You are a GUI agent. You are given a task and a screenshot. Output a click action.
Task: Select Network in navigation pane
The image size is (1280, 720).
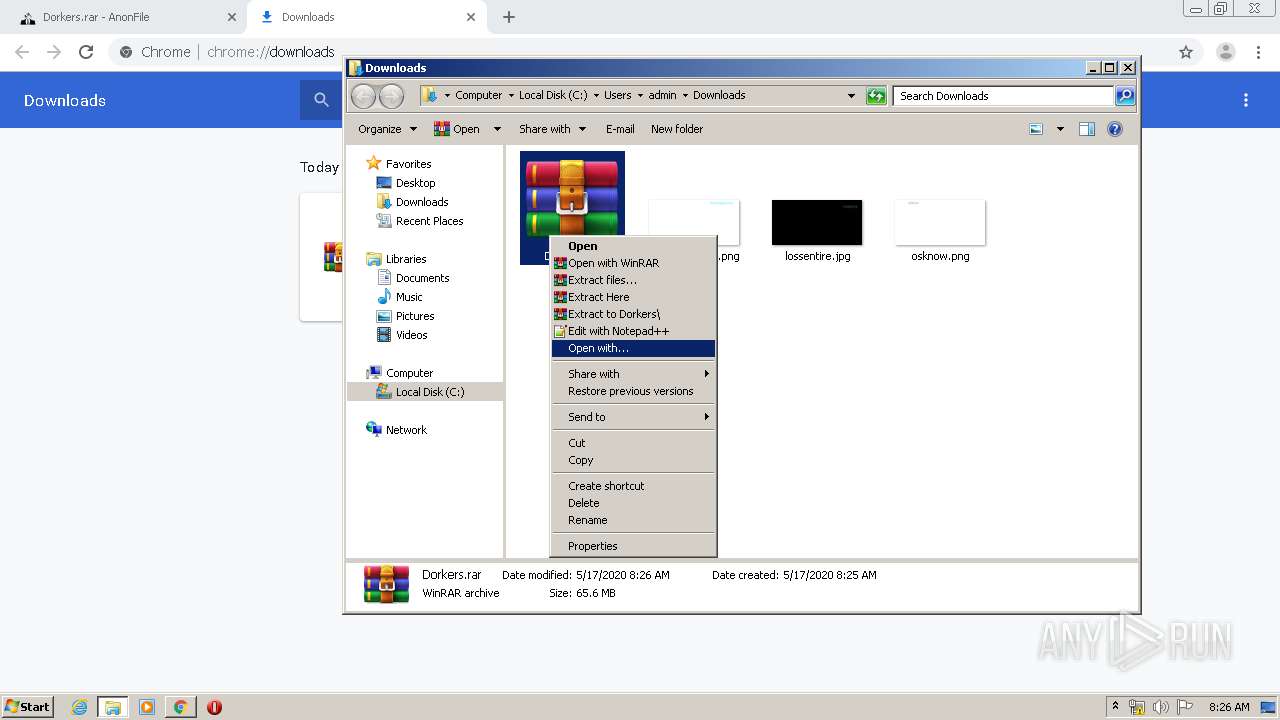click(406, 430)
